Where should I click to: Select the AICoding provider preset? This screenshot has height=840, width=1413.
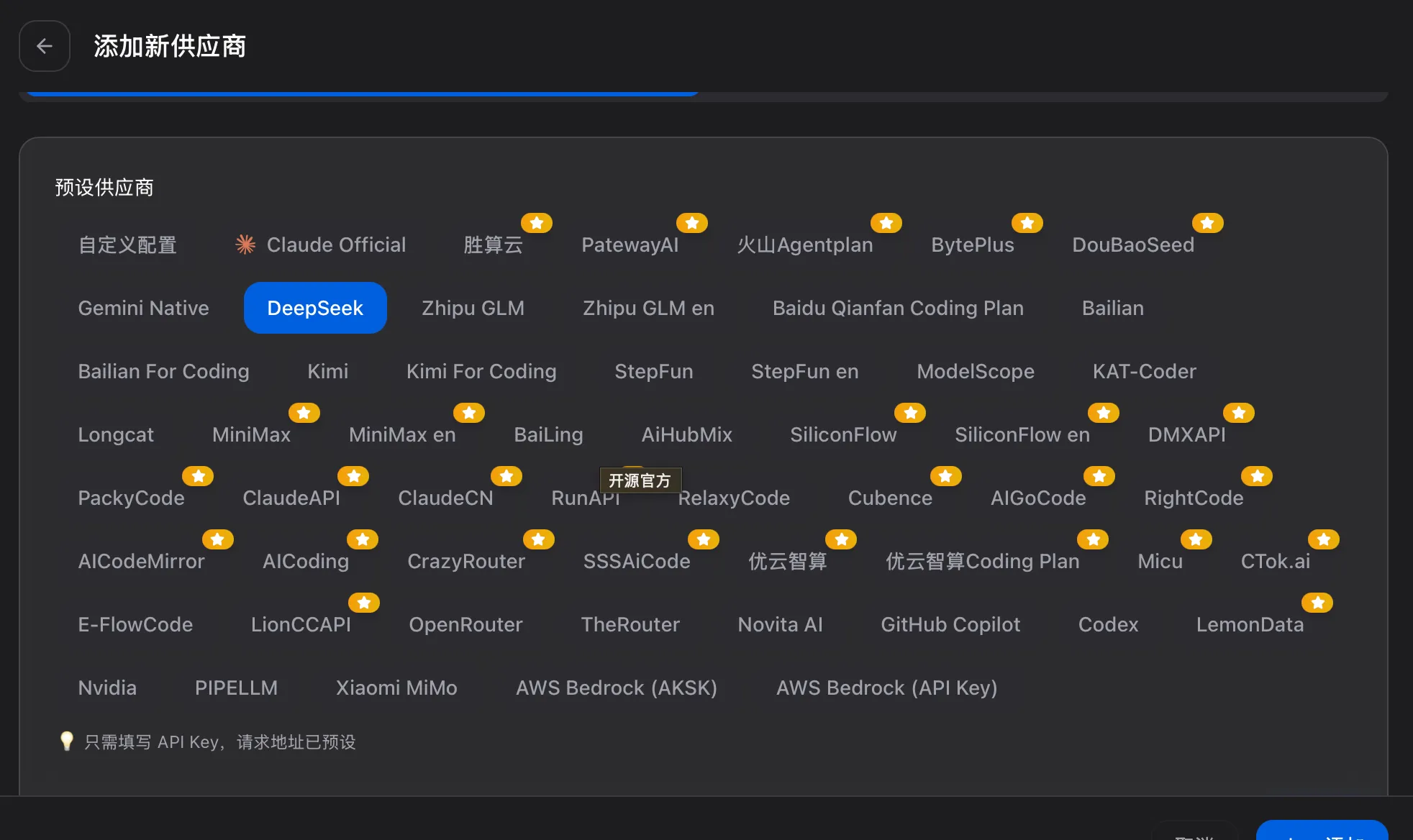pyautogui.click(x=306, y=561)
